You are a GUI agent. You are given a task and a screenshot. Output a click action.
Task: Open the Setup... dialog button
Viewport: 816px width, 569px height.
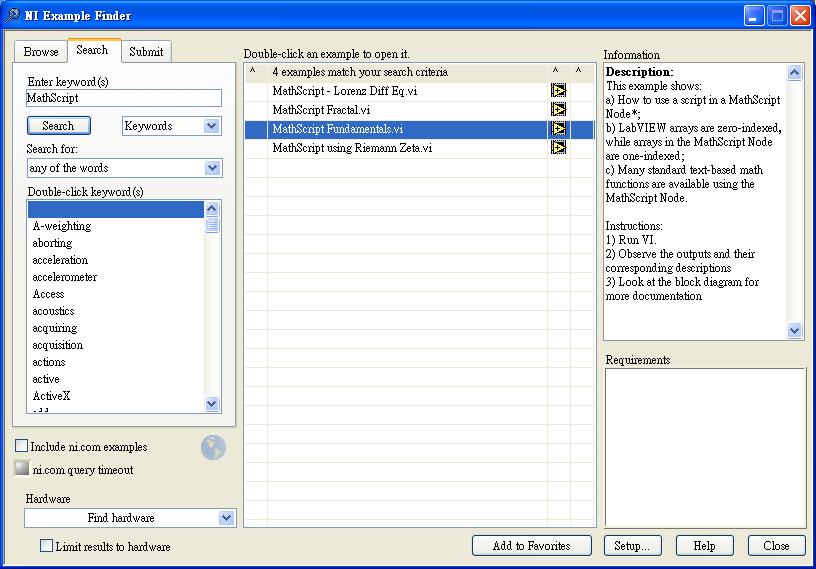click(x=632, y=546)
